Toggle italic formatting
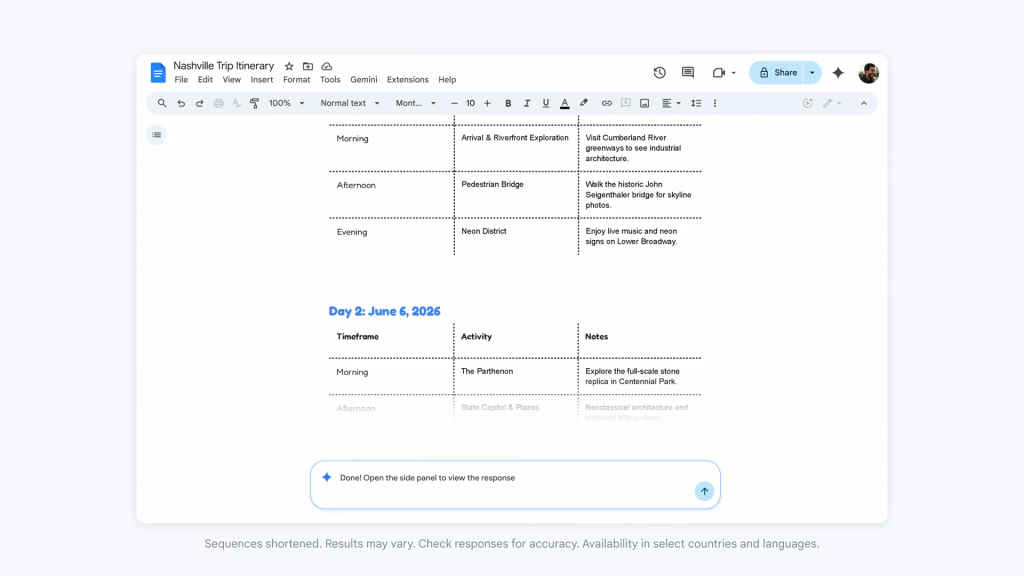1024x576 pixels. pos(527,103)
